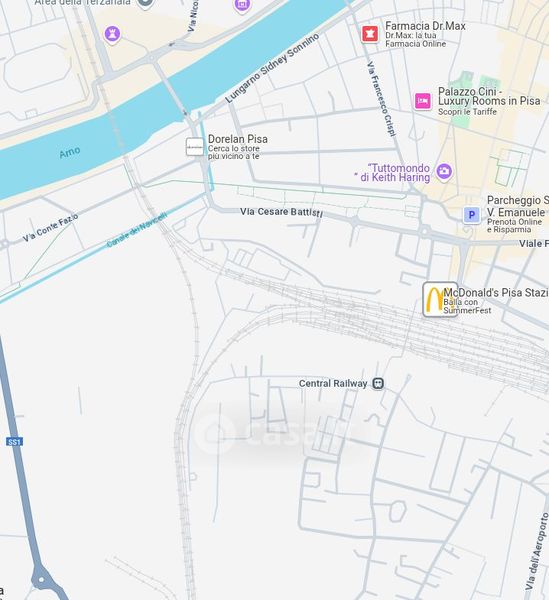The height and width of the screenshot is (600, 549).
Task: Select the Central Railway station icon
Action: tap(378, 383)
